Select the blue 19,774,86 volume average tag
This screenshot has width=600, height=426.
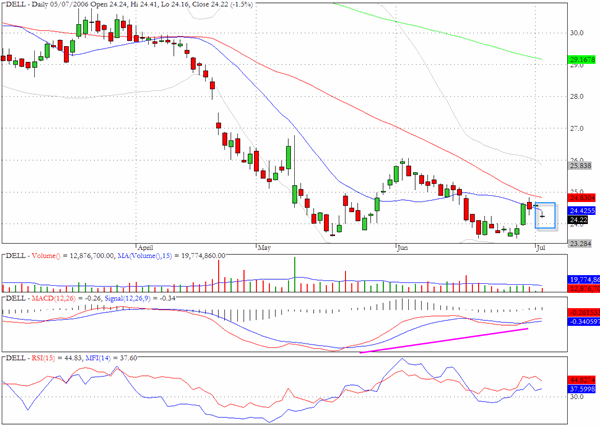point(584,280)
